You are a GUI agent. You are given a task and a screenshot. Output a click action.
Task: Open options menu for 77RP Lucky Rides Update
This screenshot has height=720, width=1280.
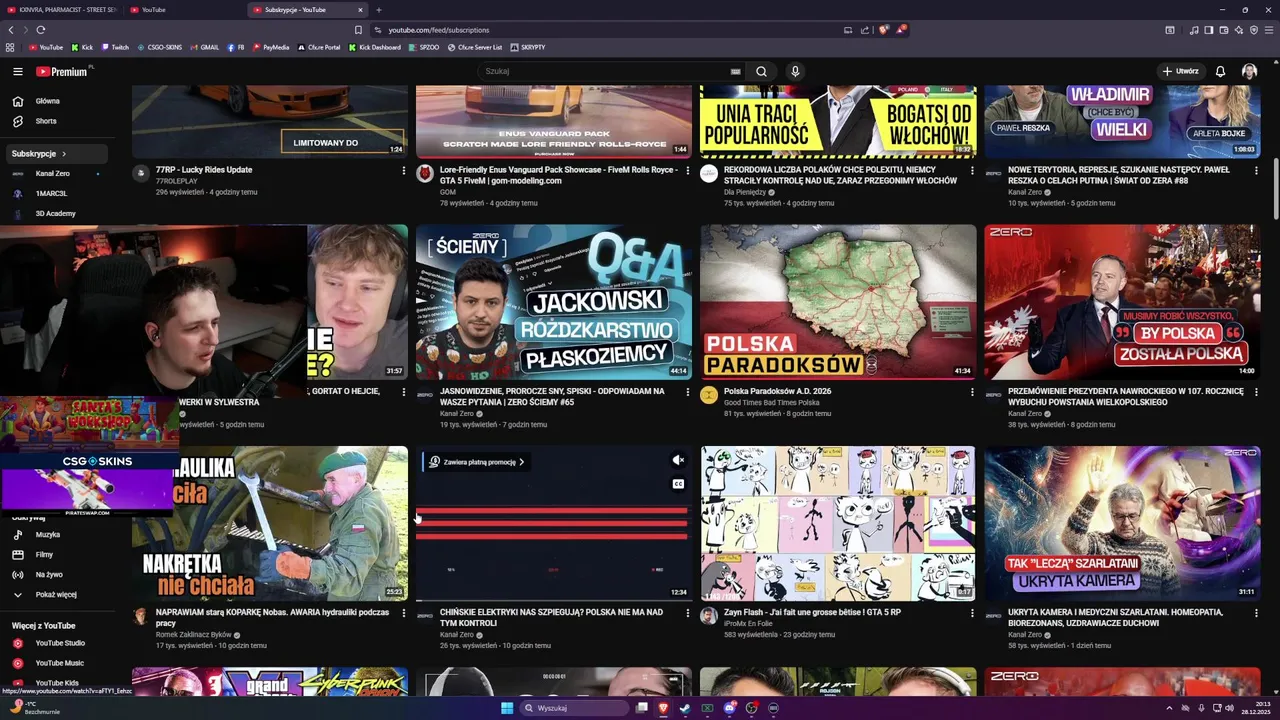404,171
